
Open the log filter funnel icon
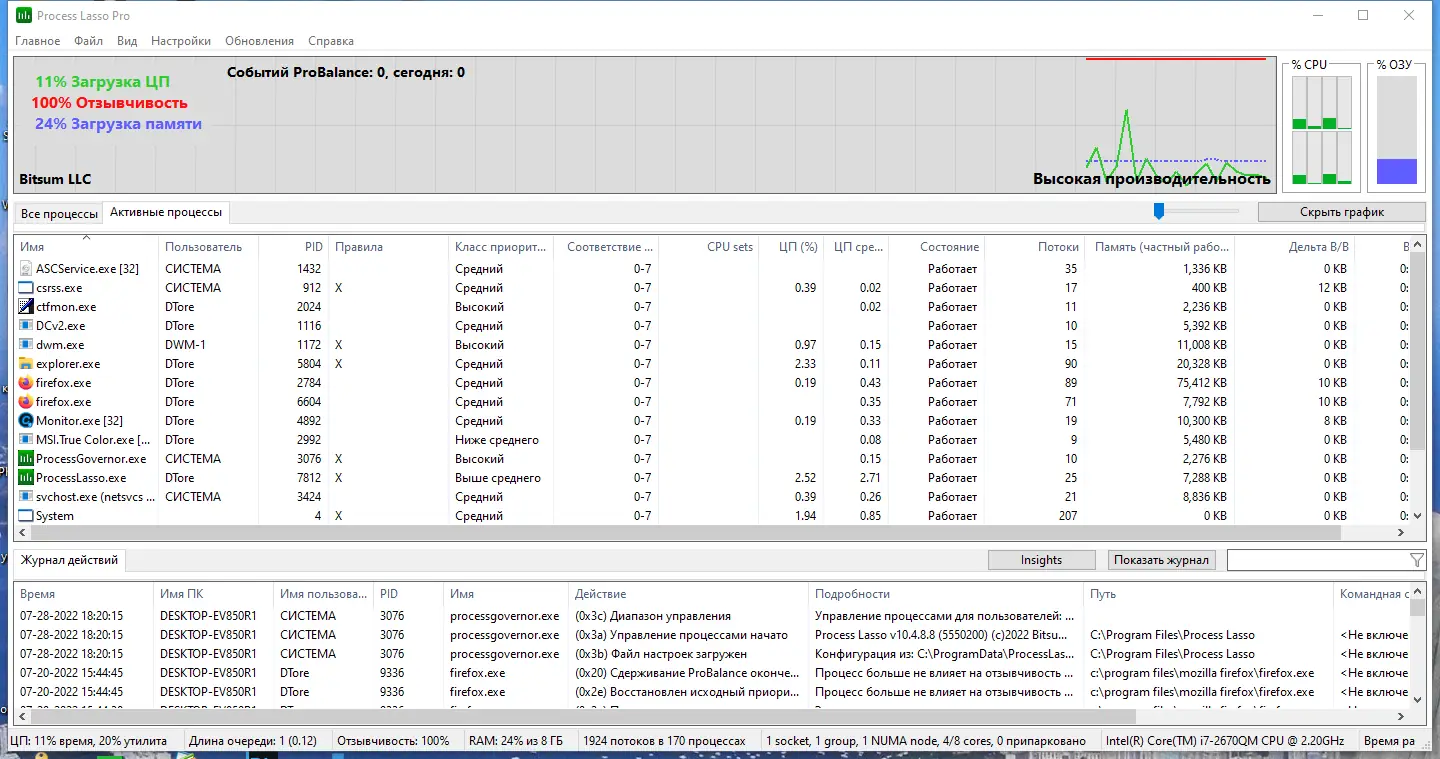pyautogui.click(x=1416, y=560)
